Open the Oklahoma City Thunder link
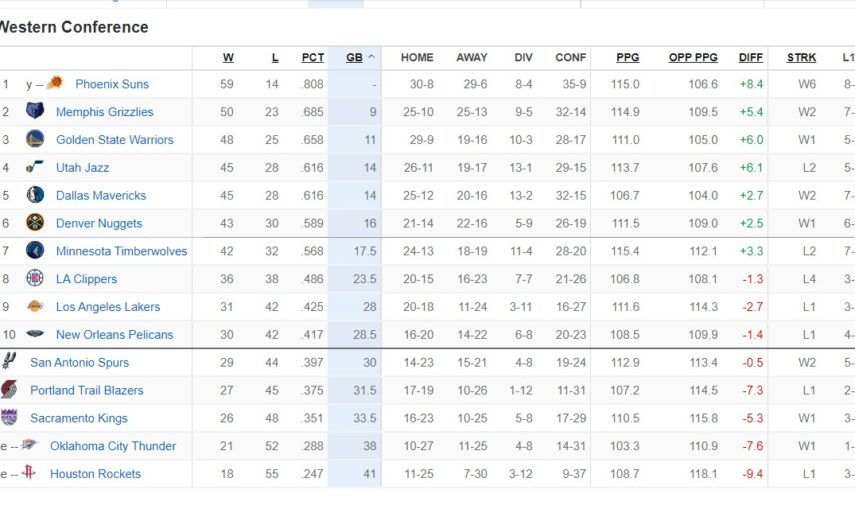Image resolution: width=855 pixels, height=513 pixels. pyautogui.click(x=113, y=446)
